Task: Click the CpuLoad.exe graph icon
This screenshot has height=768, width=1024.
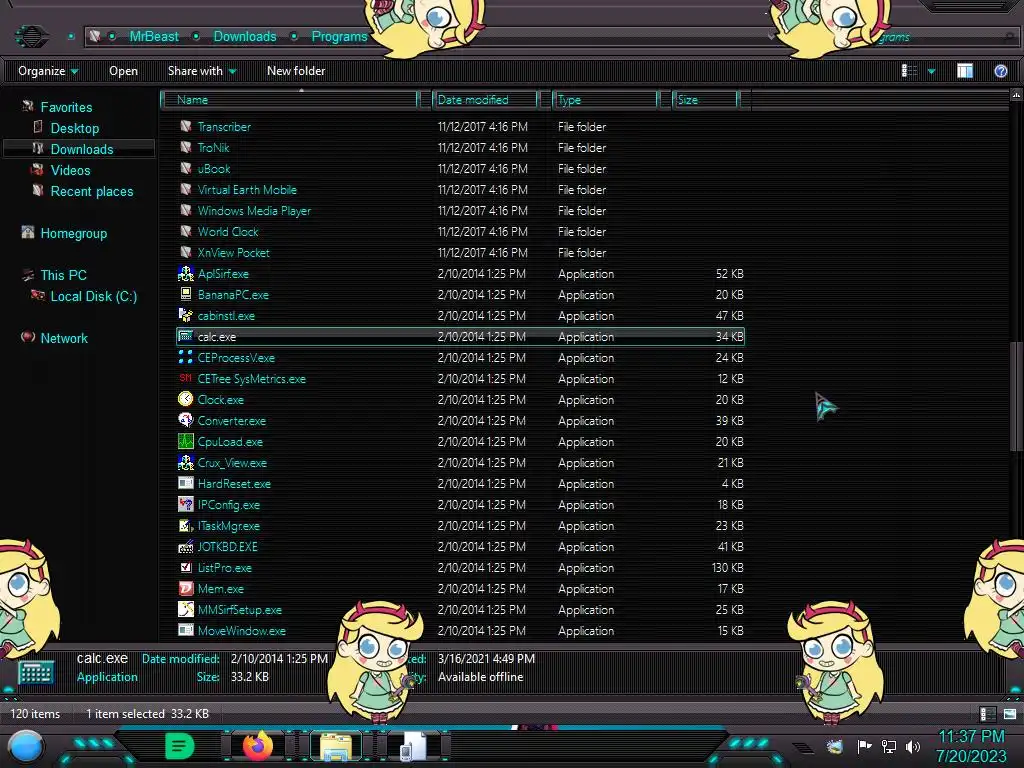Action: point(185,441)
